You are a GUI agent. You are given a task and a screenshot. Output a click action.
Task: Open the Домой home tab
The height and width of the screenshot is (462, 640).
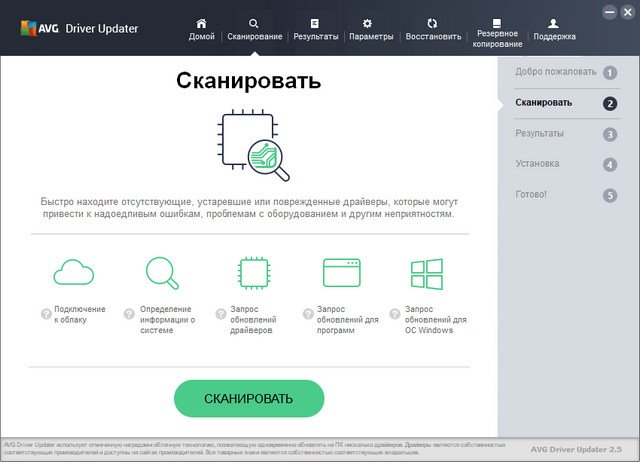point(201,29)
